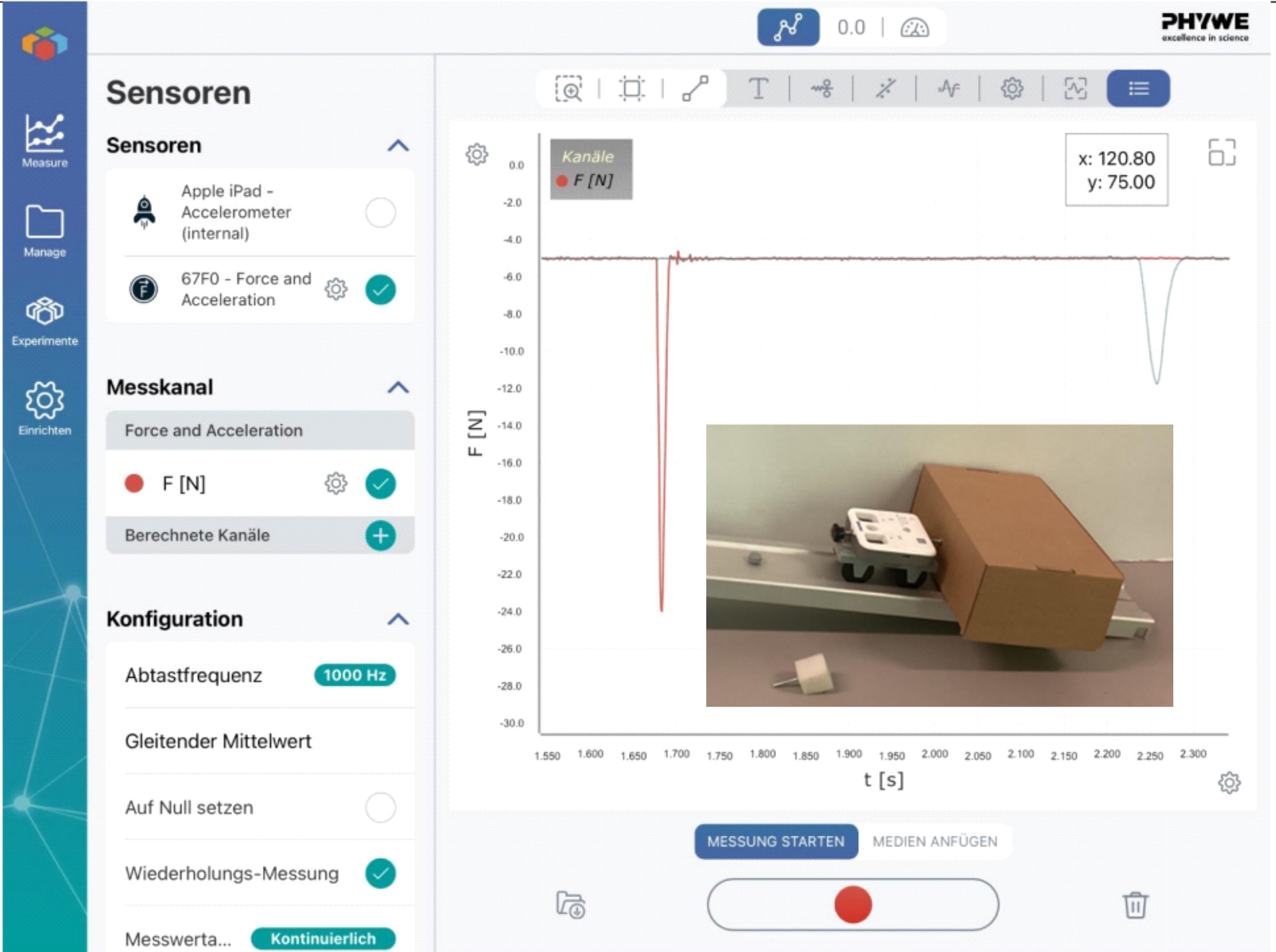Select the zoom magnifier tool in chart toolbar
This screenshot has width=1276, height=952.
tap(568, 89)
